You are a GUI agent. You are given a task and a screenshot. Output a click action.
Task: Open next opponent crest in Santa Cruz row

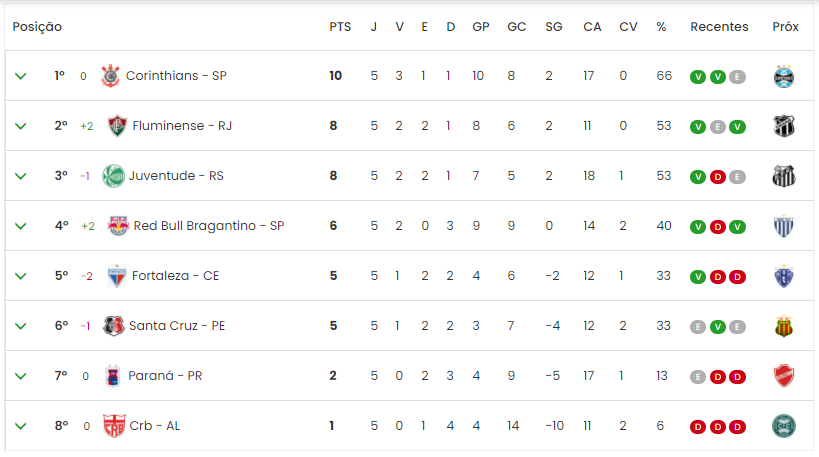[783, 326]
